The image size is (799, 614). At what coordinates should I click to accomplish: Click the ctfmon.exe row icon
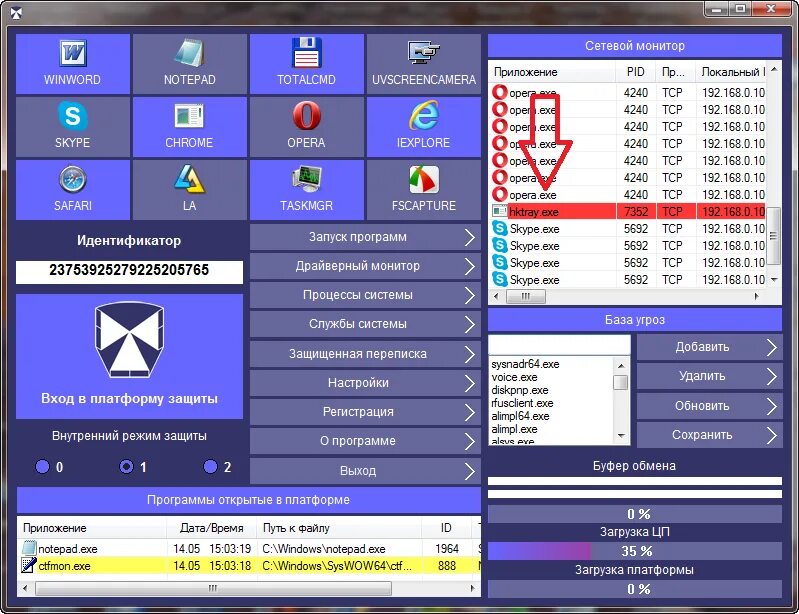[29, 566]
